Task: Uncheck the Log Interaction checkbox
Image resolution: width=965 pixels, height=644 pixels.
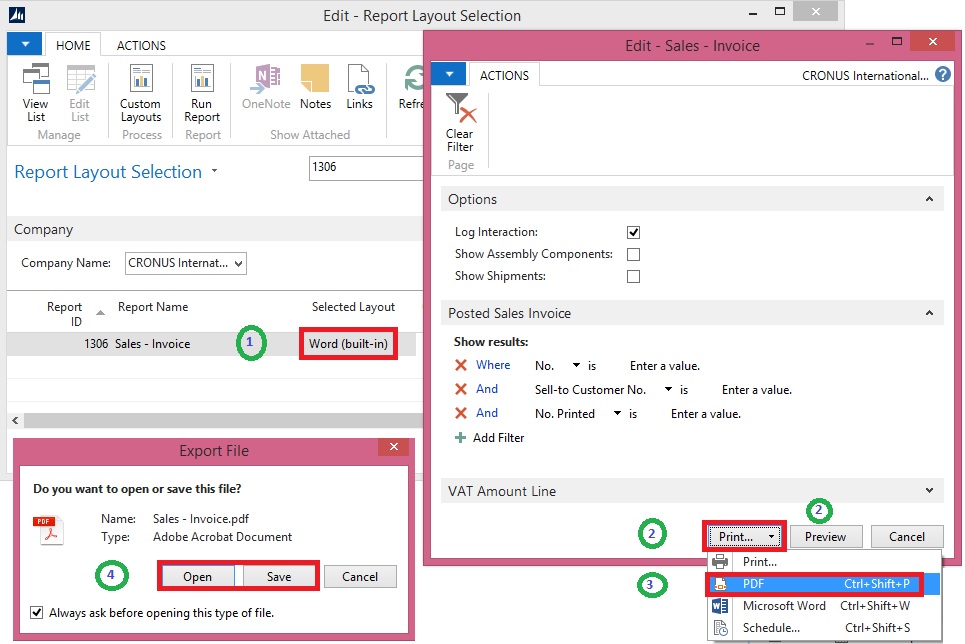Action: 633,232
